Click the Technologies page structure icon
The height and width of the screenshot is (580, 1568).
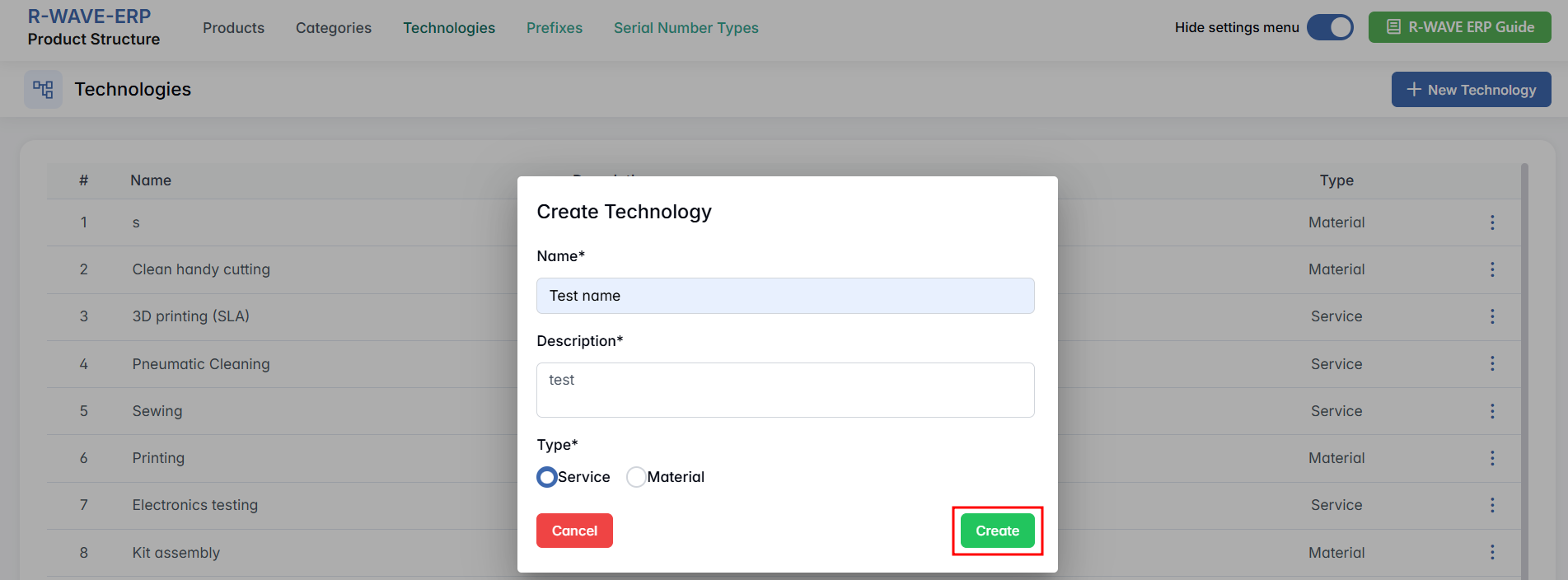click(43, 90)
